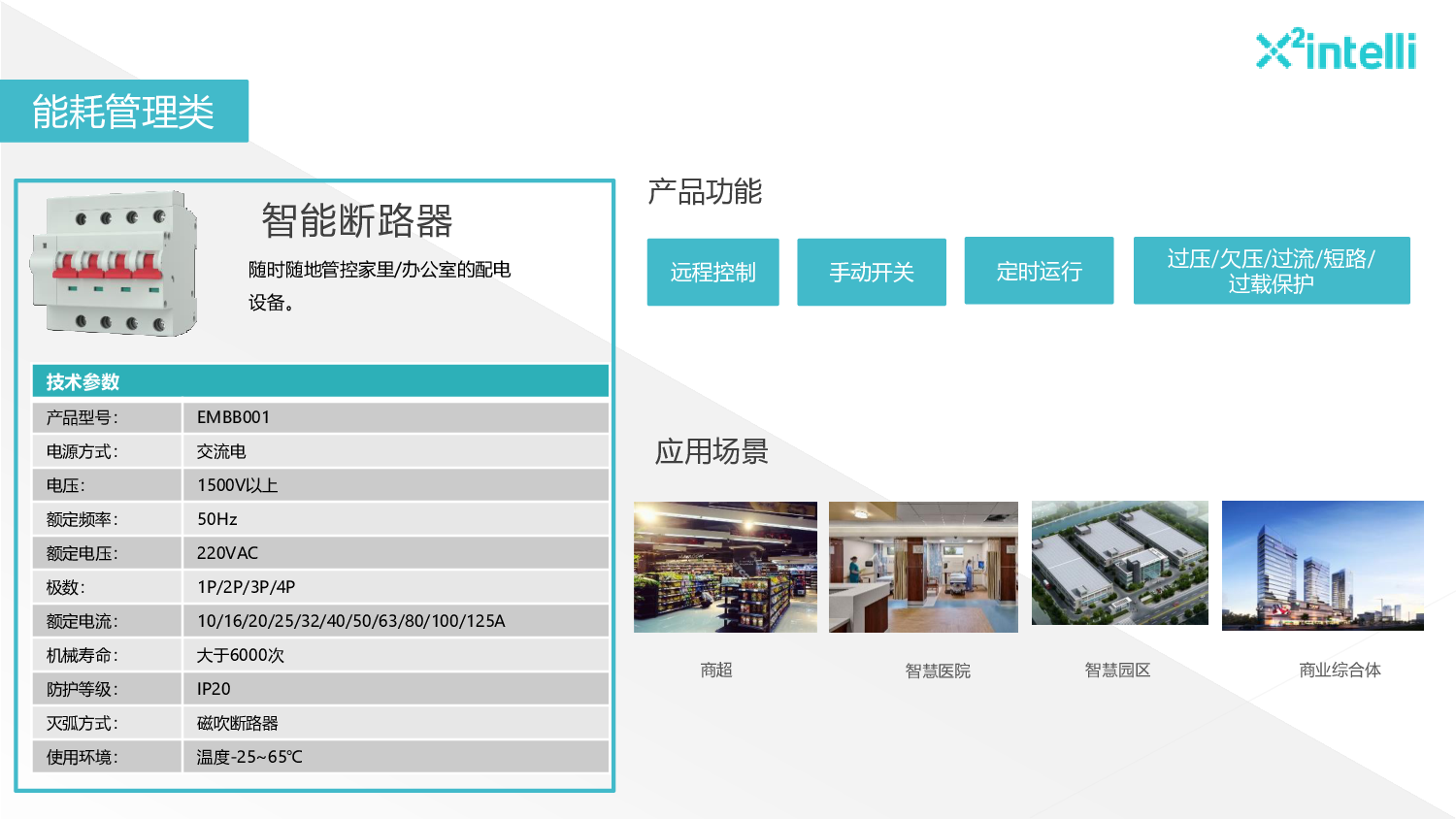Click the 商超 caption
The height and width of the screenshot is (819, 1456).
(716, 670)
